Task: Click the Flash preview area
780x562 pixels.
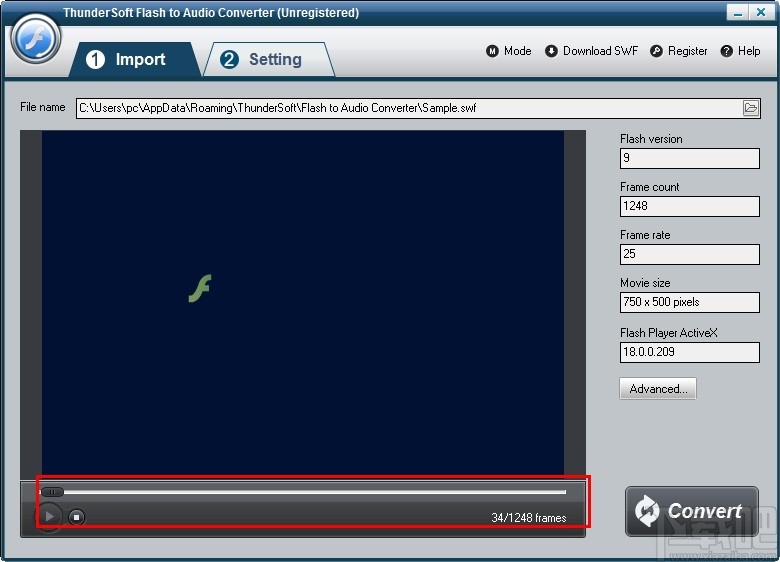Action: tap(303, 303)
